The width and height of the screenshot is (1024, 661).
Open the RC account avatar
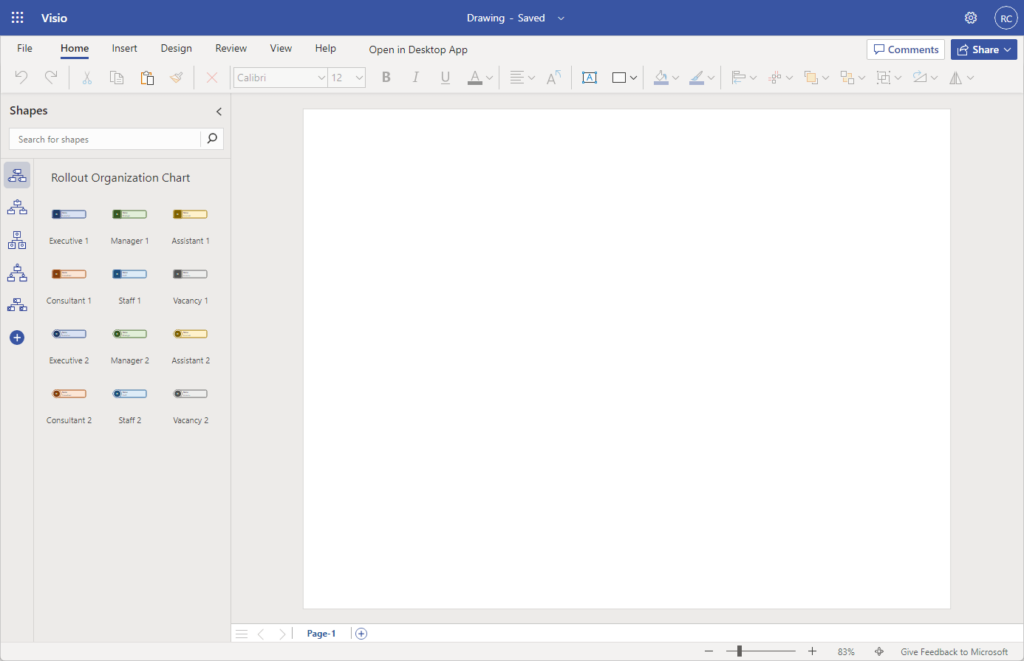1006,18
